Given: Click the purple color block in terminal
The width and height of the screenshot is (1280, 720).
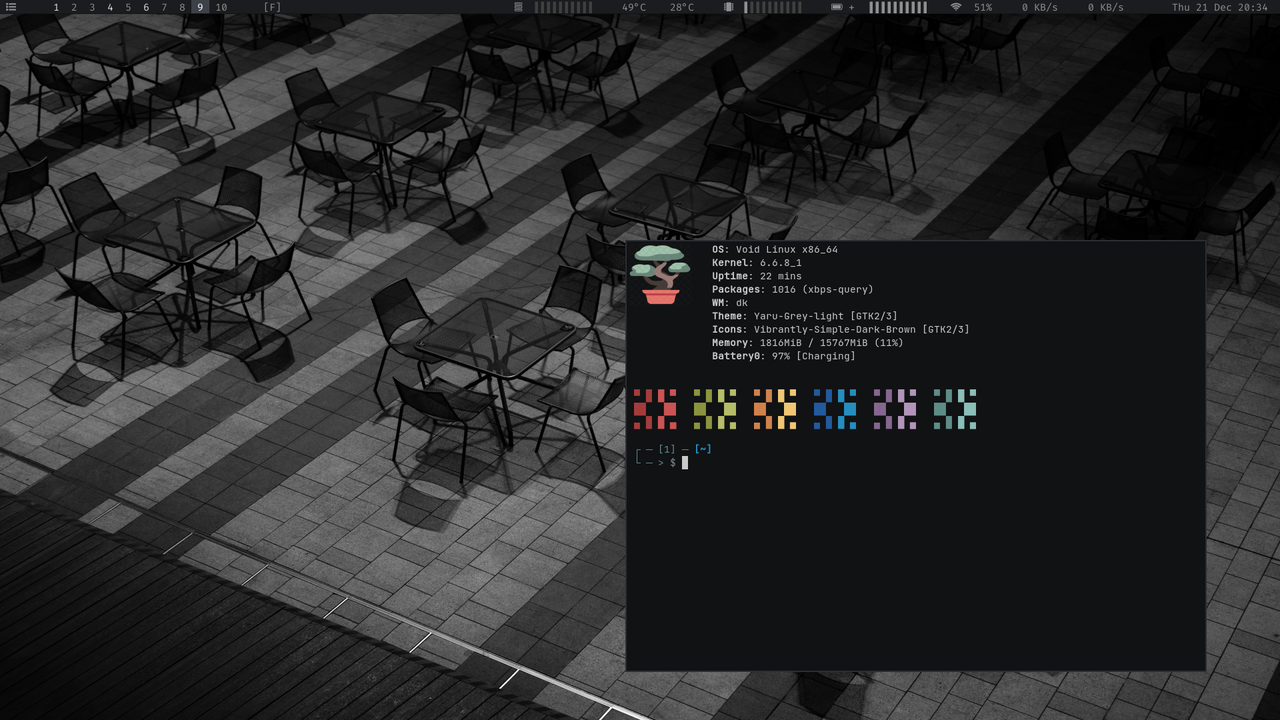Looking at the screenshot, I should coord(895,409).
